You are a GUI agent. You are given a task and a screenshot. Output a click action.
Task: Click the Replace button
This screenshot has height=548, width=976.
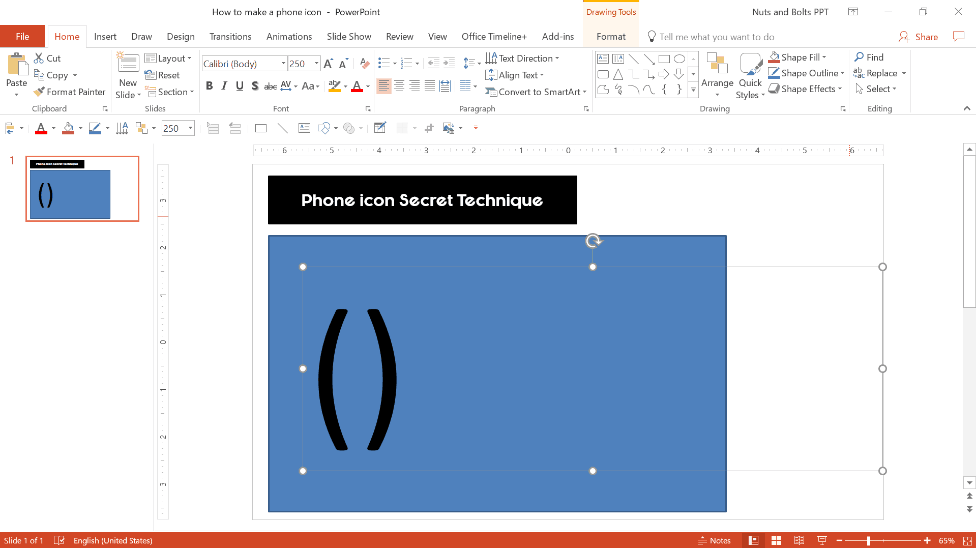click(880, 73)
